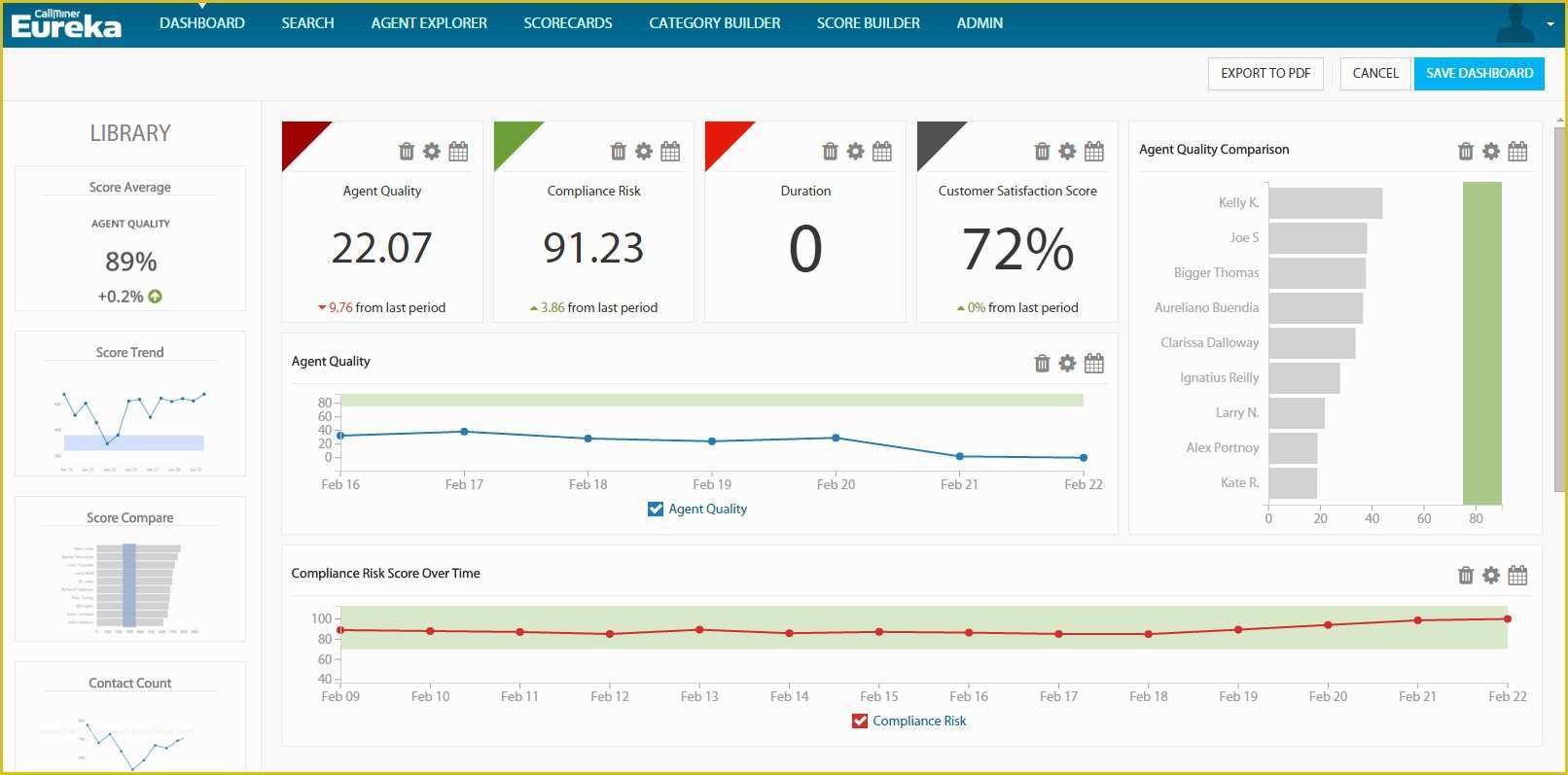The width and height of the screenshot is (1568, 775).
Task: Click green up-arrow icon in Score Average
Action: [x=155, y=297]
